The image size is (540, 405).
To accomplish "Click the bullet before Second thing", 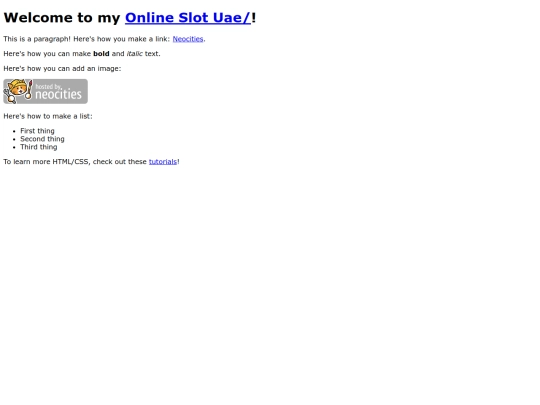I will [x=14, y=139].
